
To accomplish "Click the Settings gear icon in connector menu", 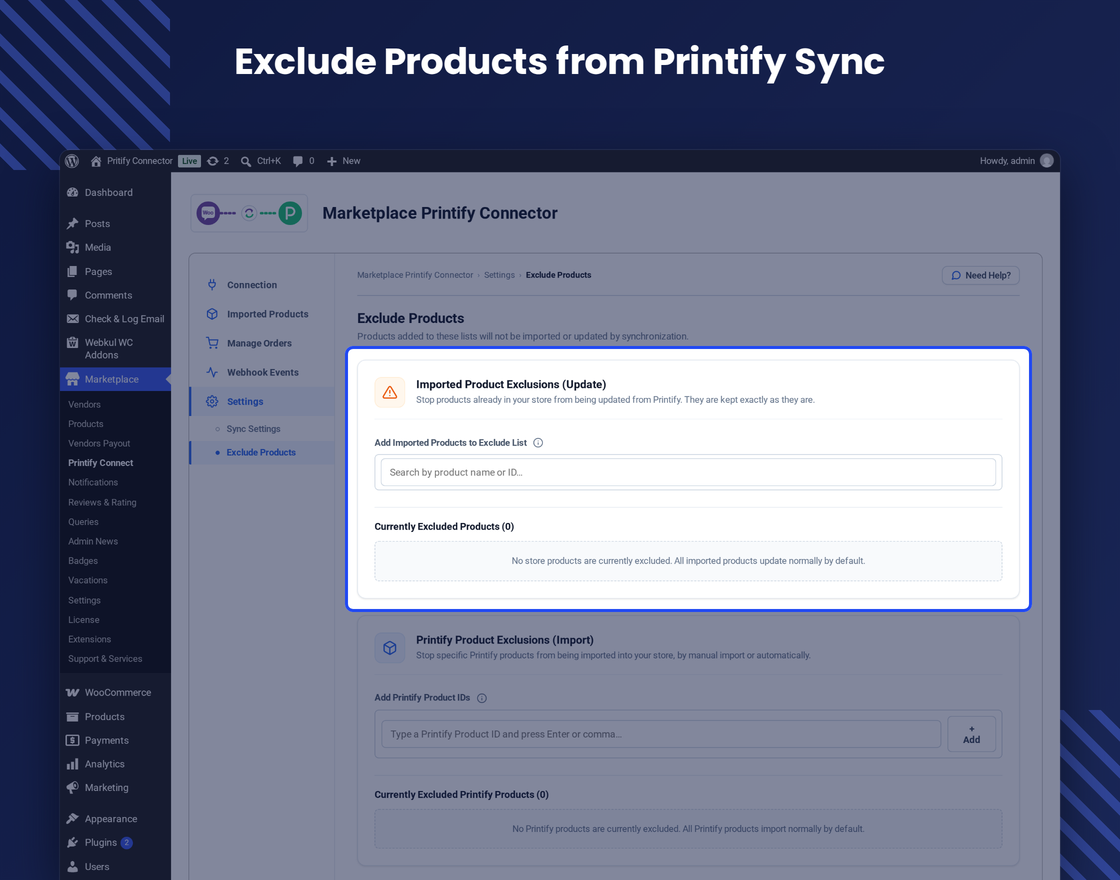I will pyautogui.click(x=212, y=401).
